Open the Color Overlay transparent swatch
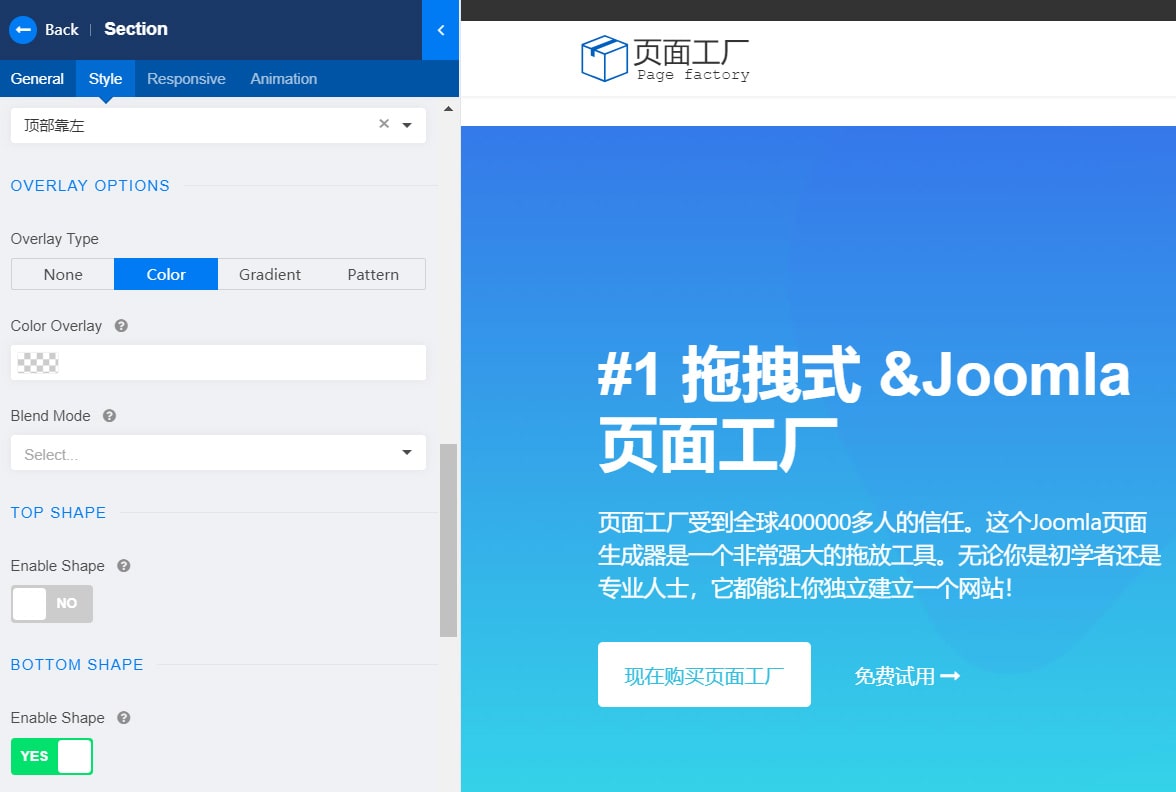The image size is (1176, 792). (x=38, y=363)
